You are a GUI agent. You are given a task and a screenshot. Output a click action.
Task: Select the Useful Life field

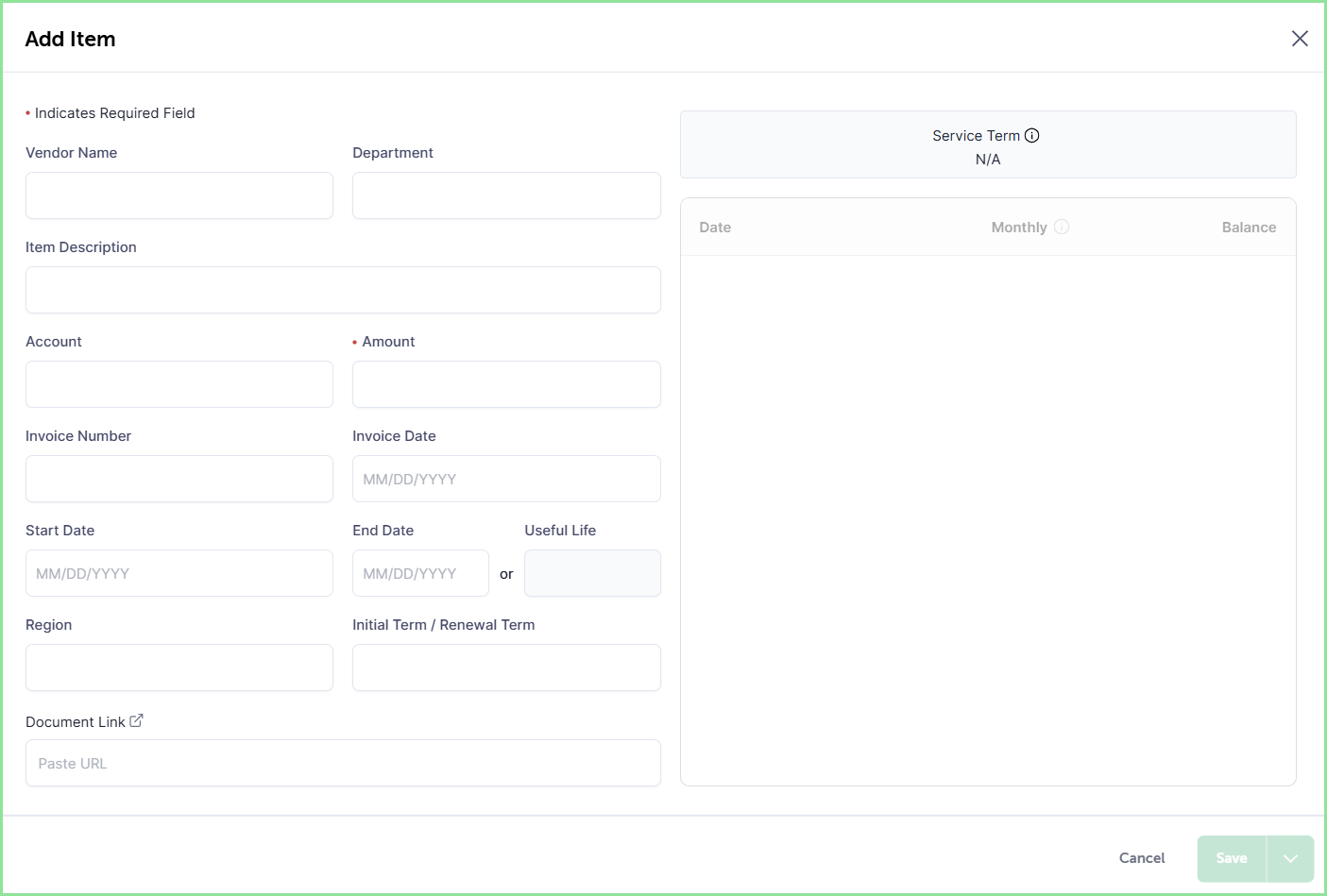pyautogui.click(x=592, y=573)
